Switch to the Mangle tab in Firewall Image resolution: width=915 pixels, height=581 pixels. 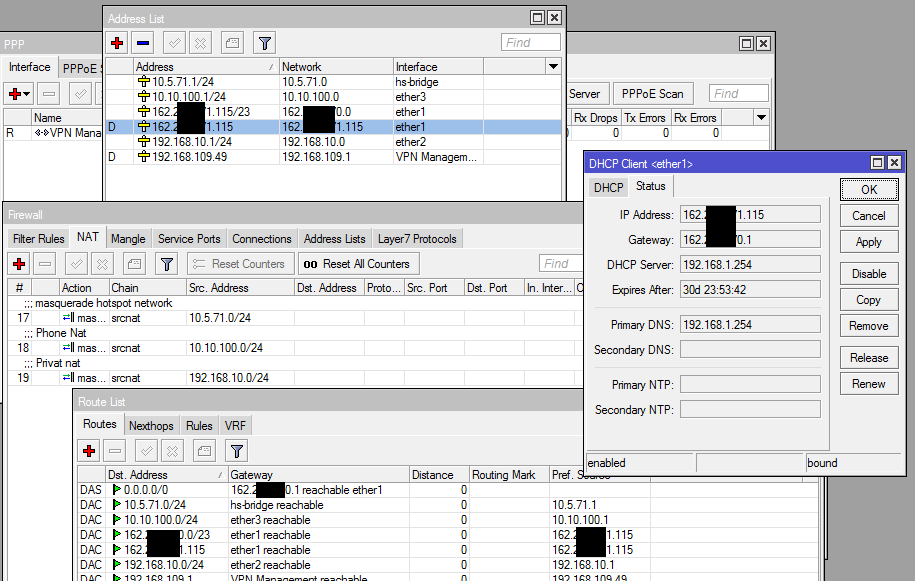tap(128, 239)
